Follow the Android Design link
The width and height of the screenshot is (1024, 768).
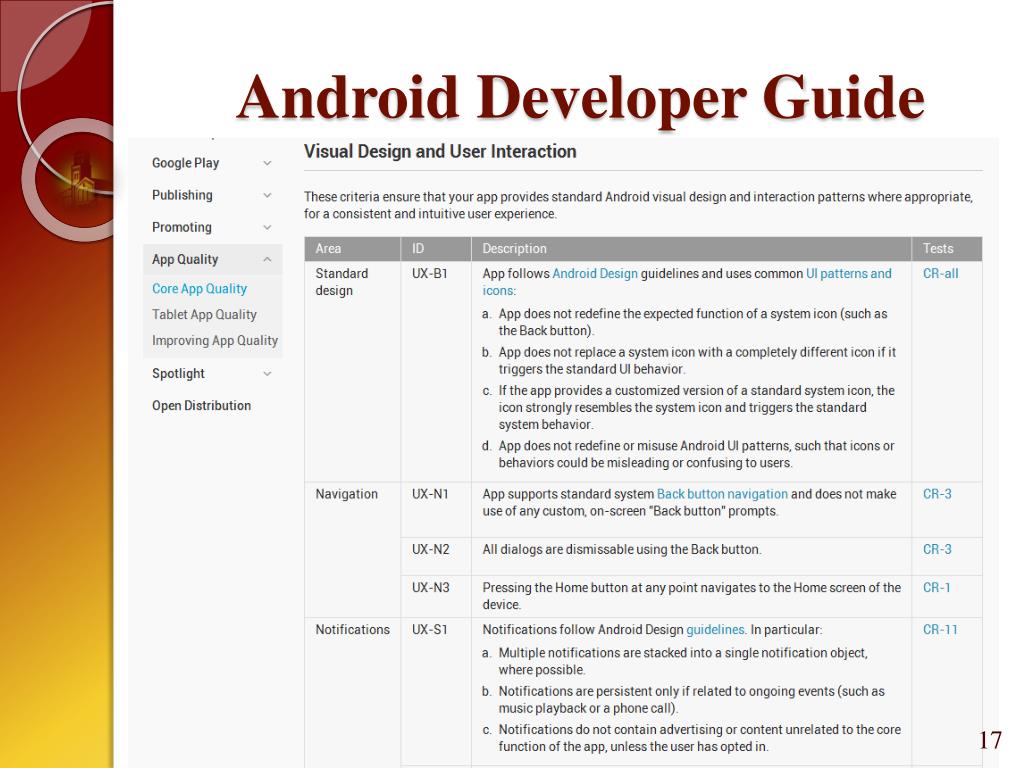(595, 274)
